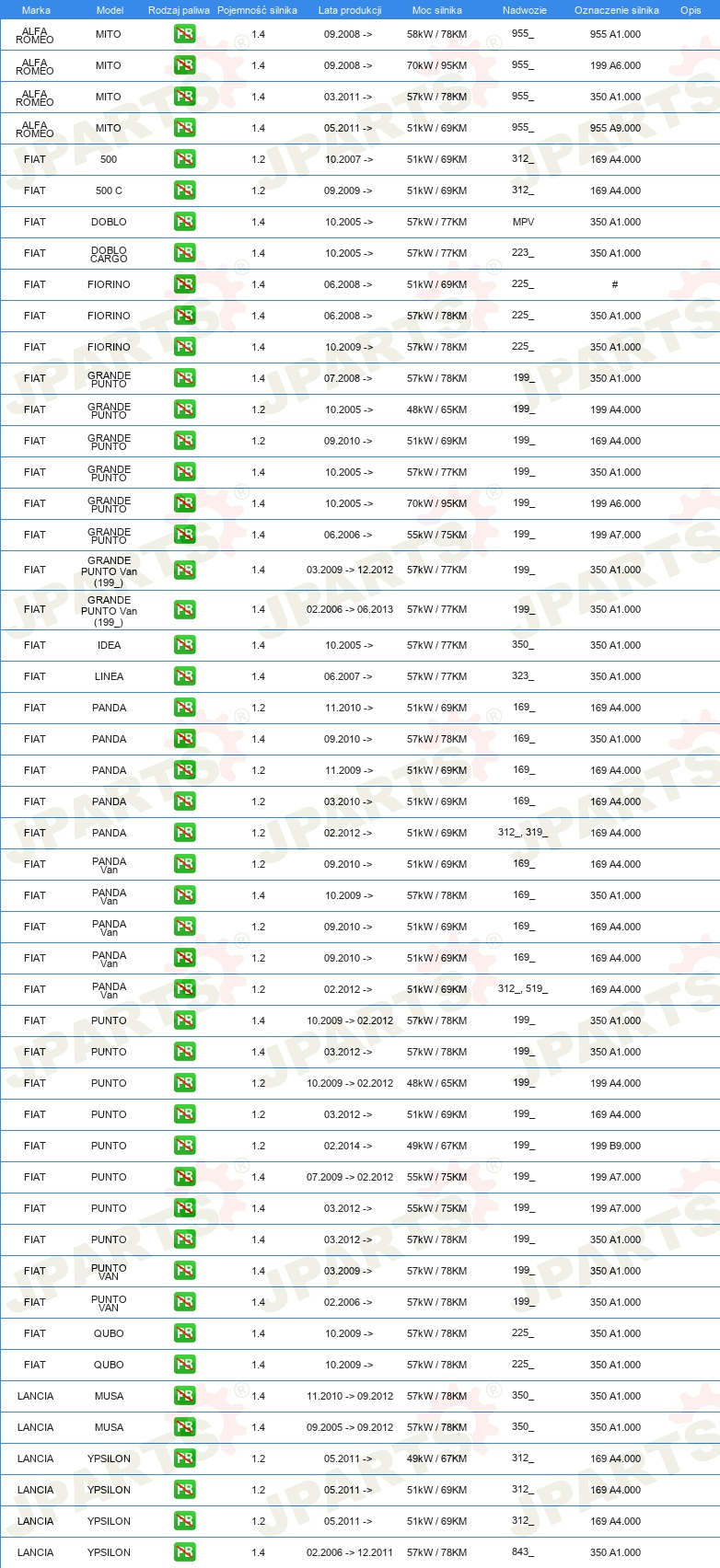This screenshot has height=1568, width=720.
Task: Click fuel icon in MITO 58kW/78KM row
Action: 184,34
